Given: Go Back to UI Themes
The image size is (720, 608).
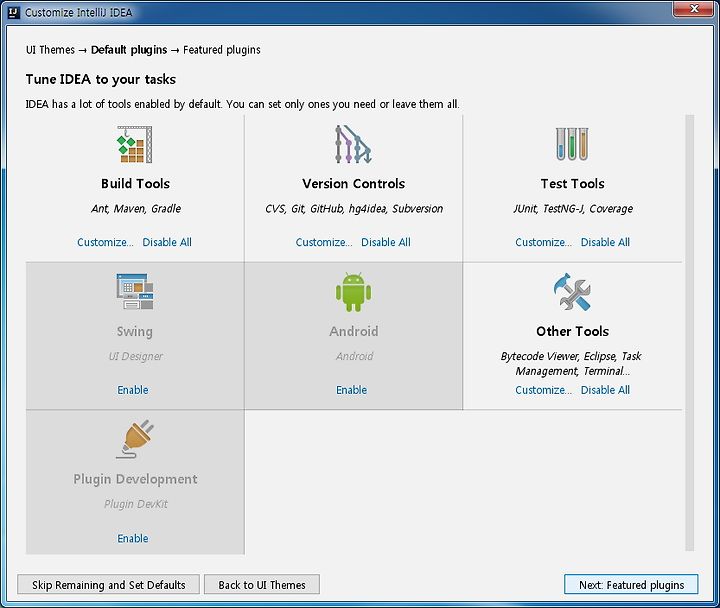Looking at the screenshot, I should (x=262, y=585).
